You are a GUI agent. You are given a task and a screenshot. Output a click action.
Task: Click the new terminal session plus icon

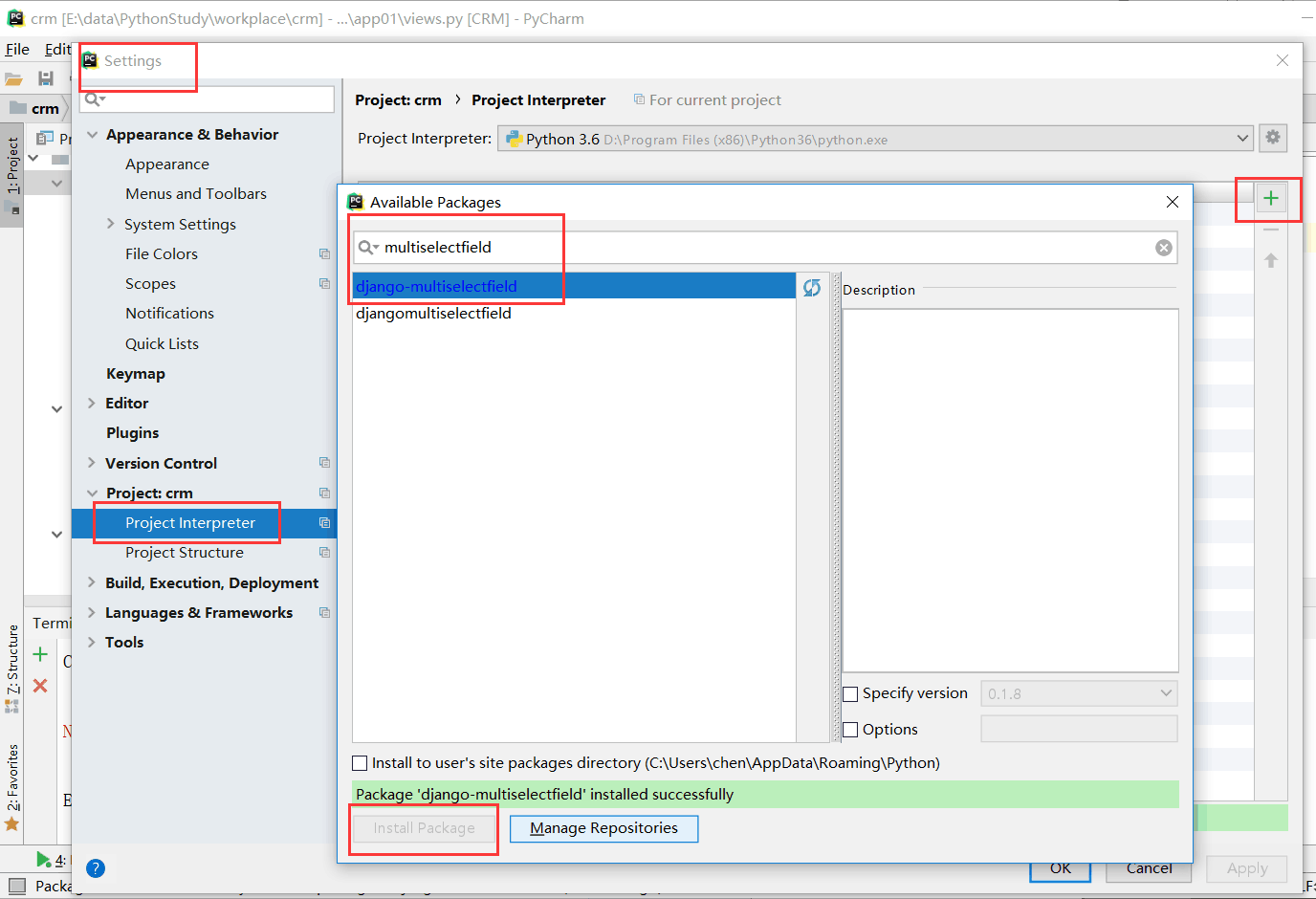(x=40, y=655)
